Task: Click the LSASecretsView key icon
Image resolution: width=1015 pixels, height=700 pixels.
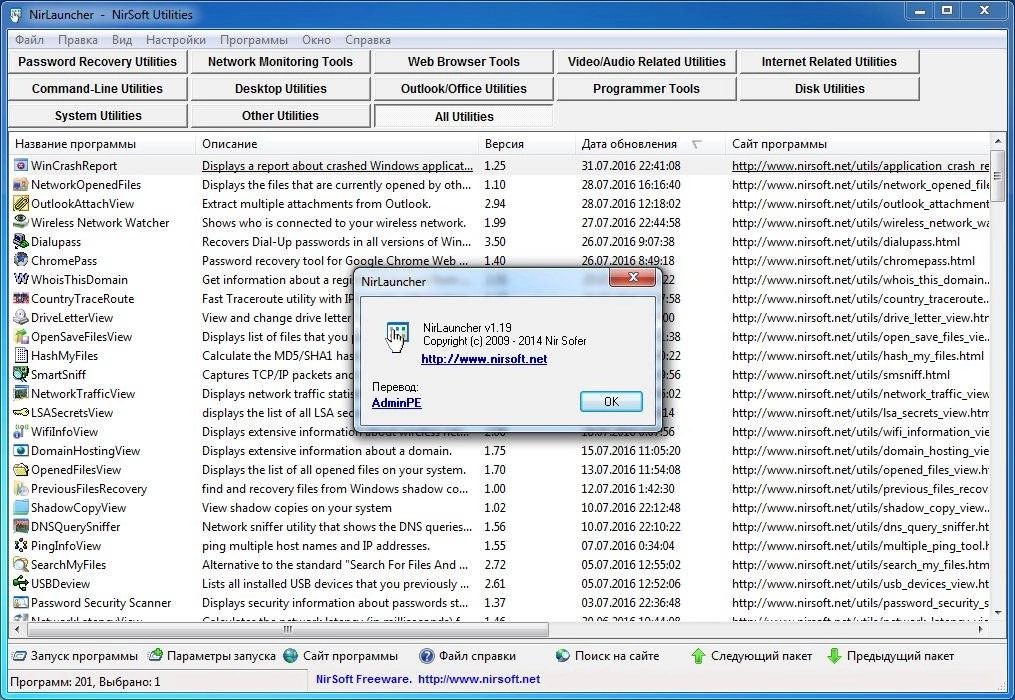Action: tap(21, 412)
